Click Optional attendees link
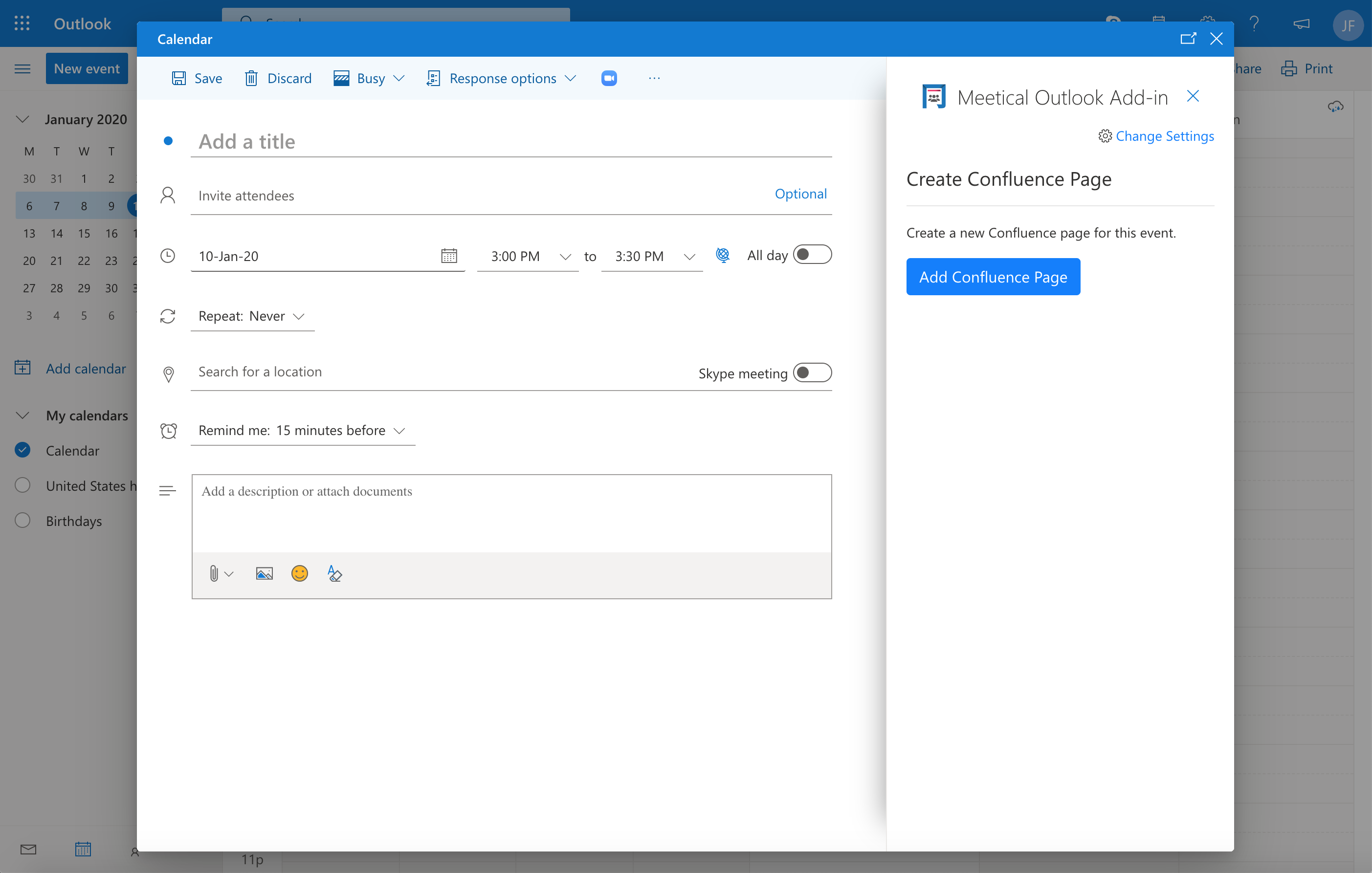The height and width of the screenshot is (873, 1372). (x=800, y=194)
